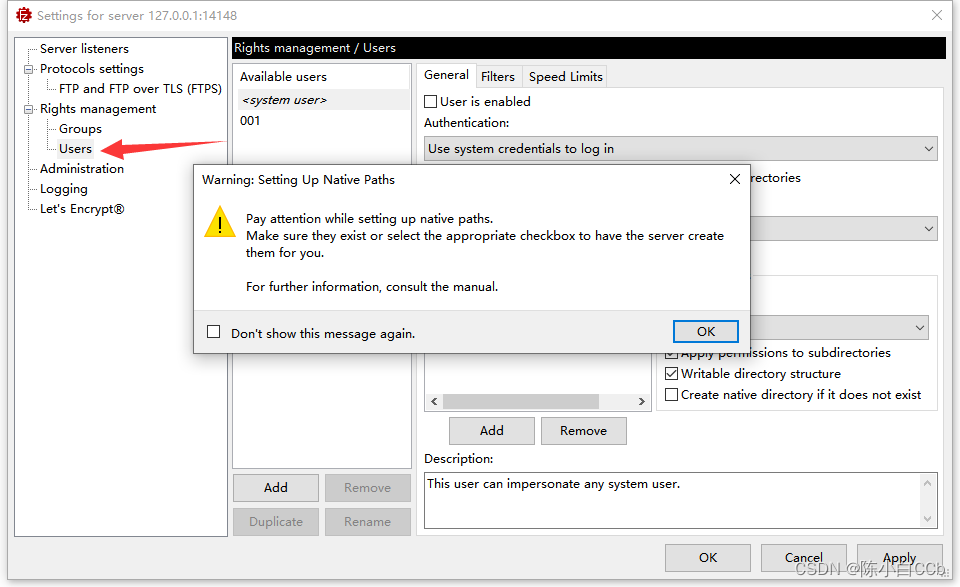Click the FileZilla Server title bar icon
Viewport: 960px width, 587px height.
23,15
